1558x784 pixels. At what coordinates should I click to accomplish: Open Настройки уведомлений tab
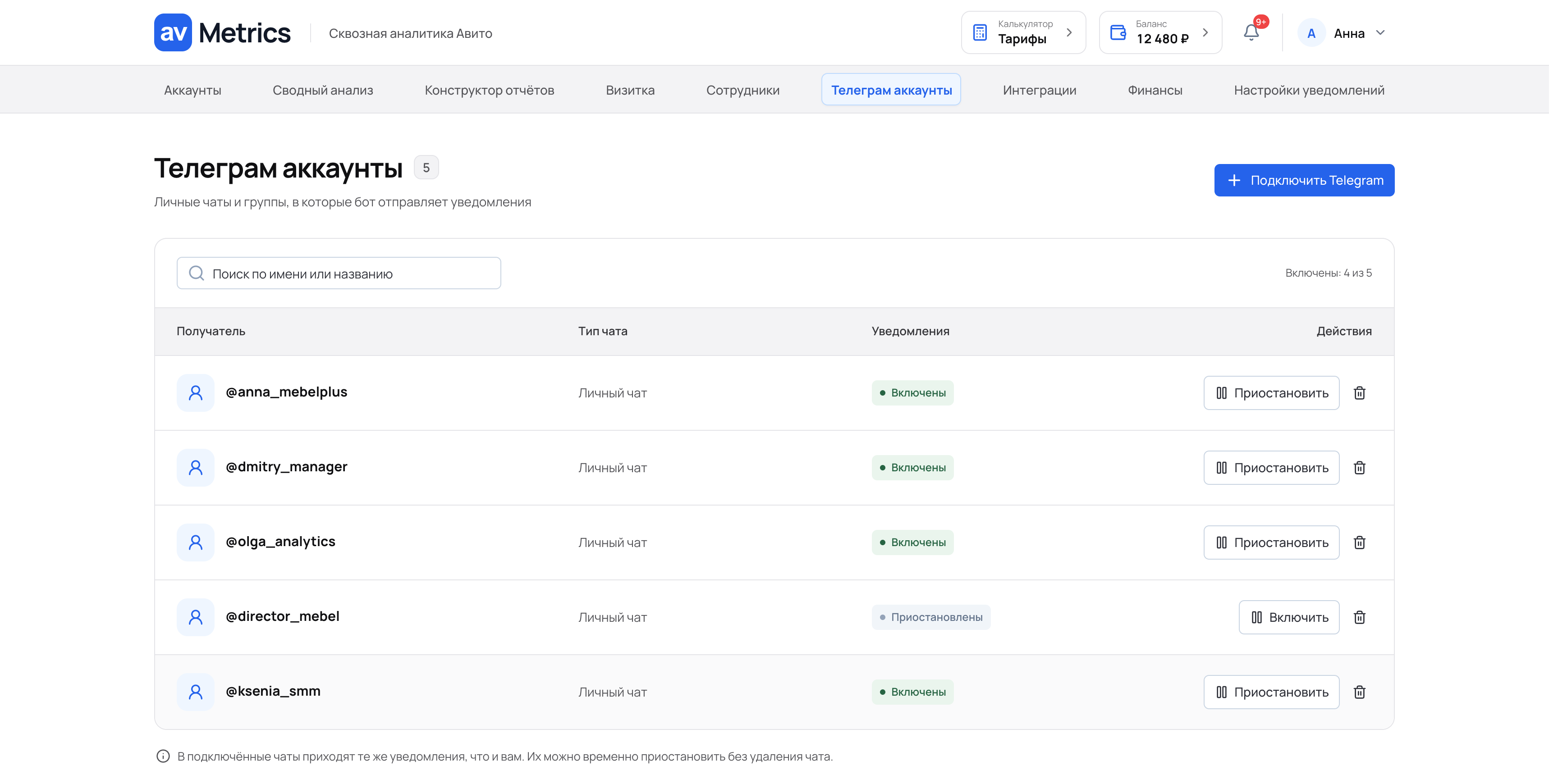(x=1309, y=90)
